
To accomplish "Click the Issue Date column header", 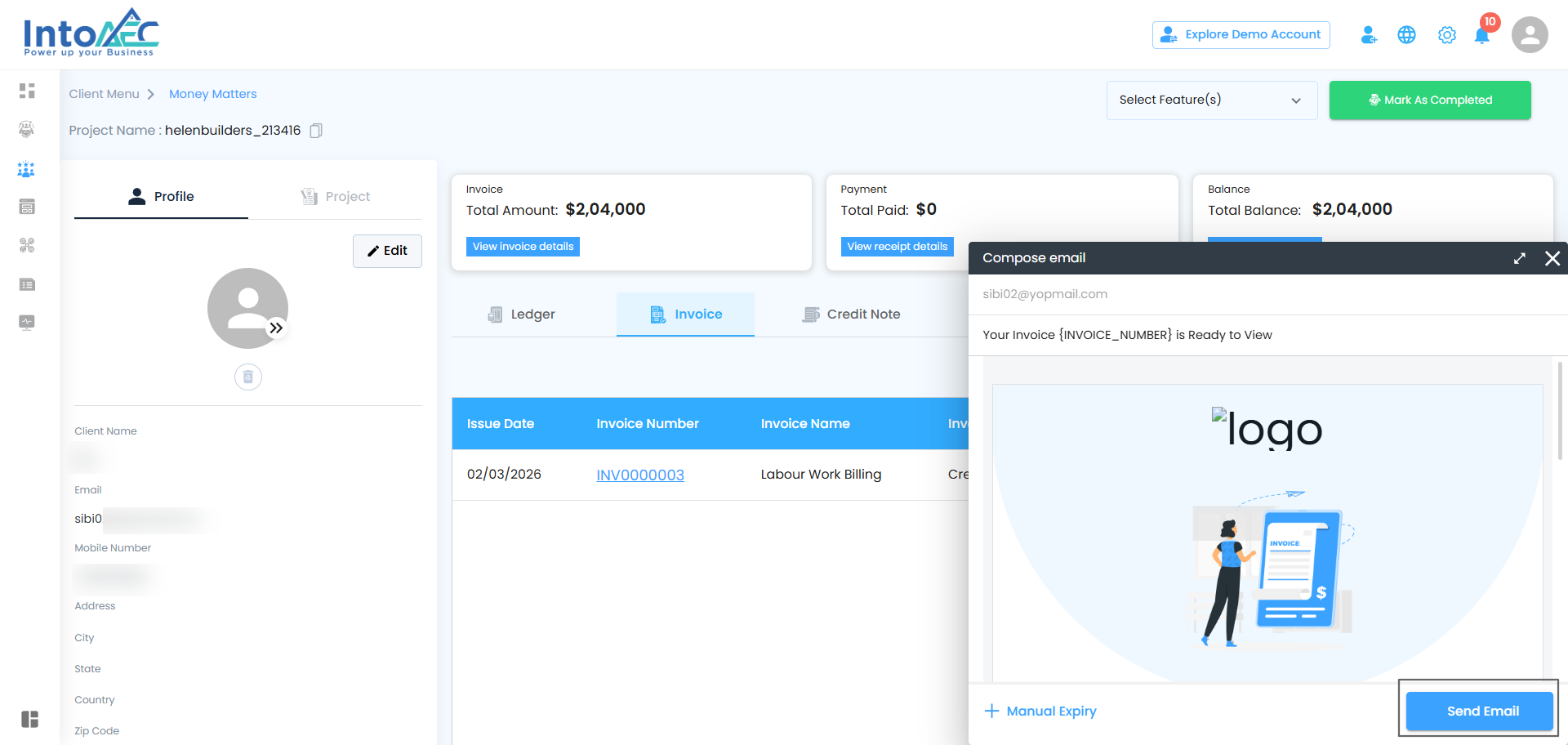I will point(501,424).
